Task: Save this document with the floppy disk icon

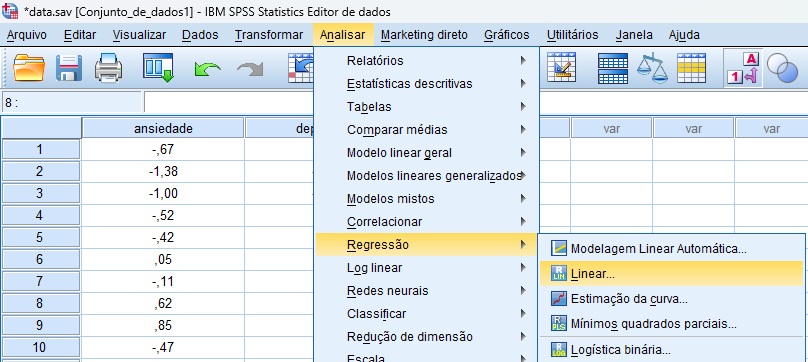Action: point(69,68)
